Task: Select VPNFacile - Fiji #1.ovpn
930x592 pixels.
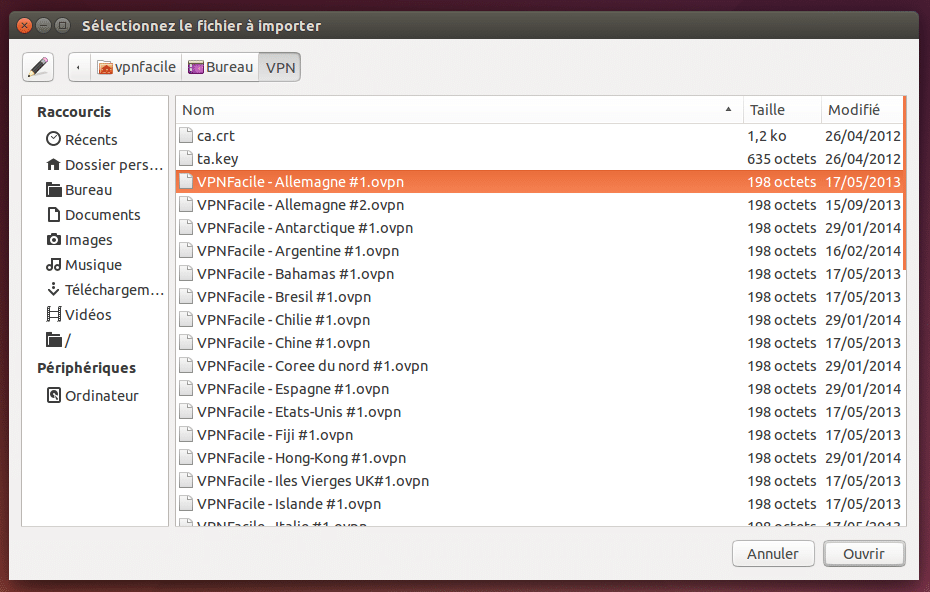Action: point(540,435)
